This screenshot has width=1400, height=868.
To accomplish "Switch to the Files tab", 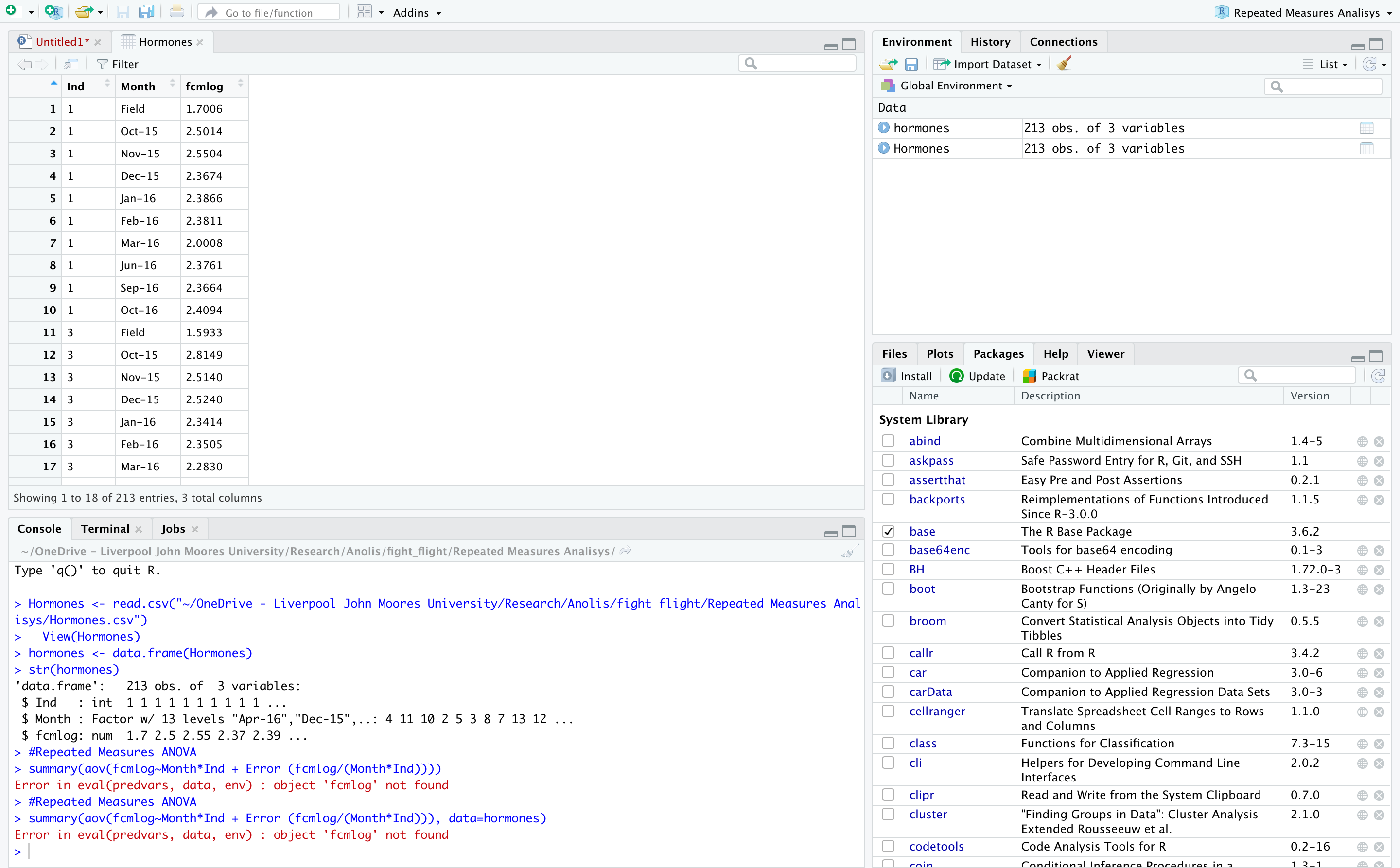I will pos(894,354).
